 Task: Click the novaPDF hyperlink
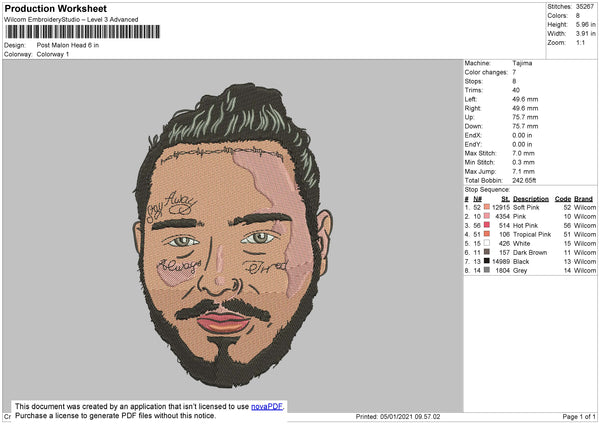[x=267, y=406]
